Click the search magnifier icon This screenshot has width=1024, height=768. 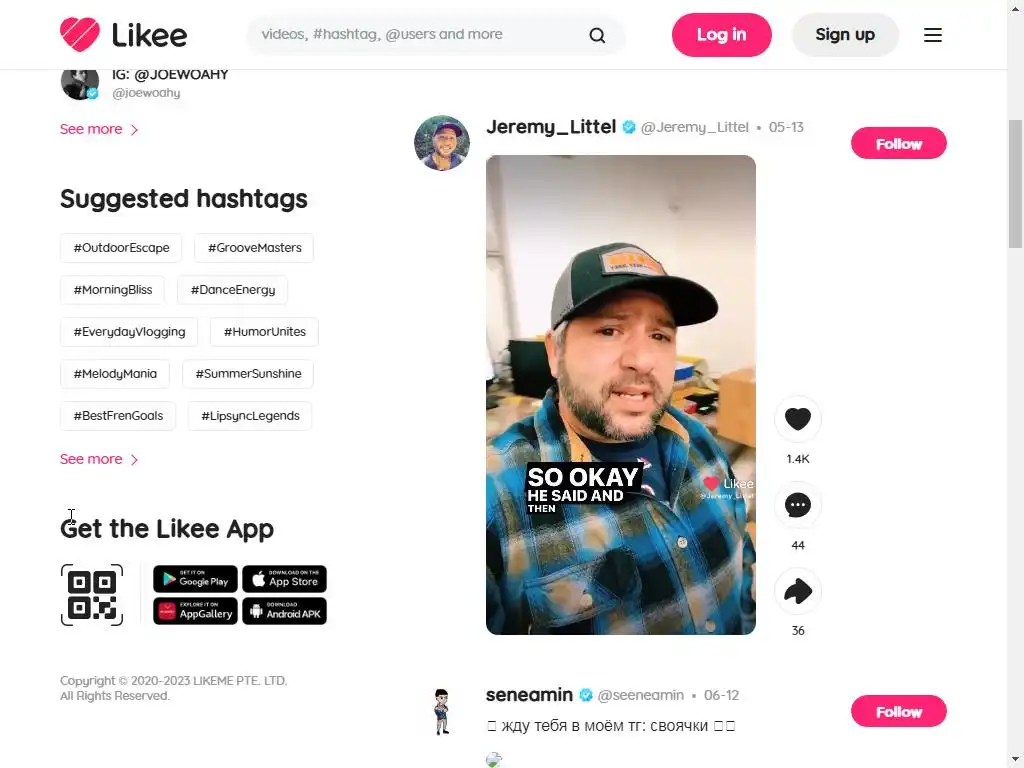pyautogui.click(x=597, y=35)
